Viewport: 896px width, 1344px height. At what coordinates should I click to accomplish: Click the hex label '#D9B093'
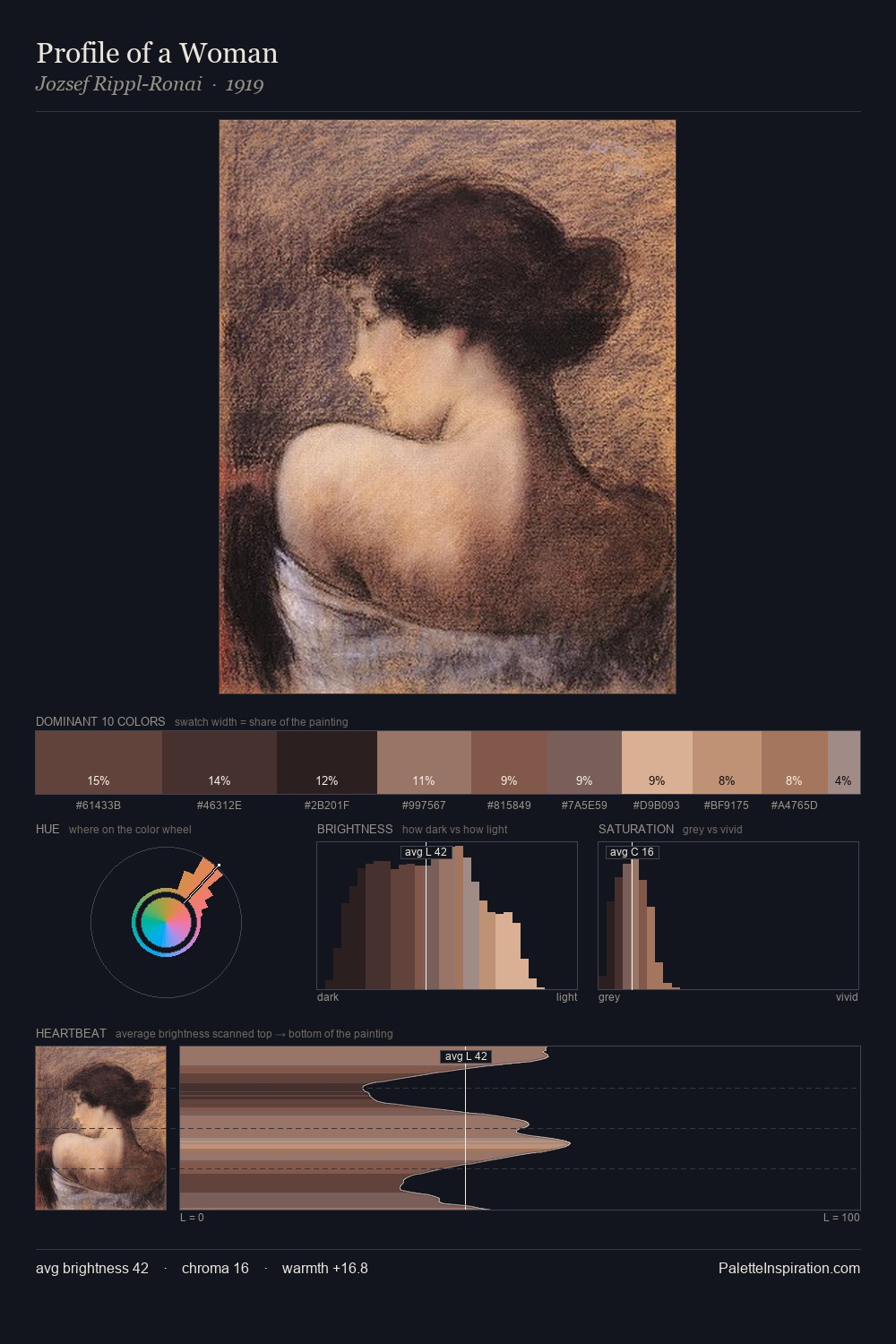(x=657, y=805)
